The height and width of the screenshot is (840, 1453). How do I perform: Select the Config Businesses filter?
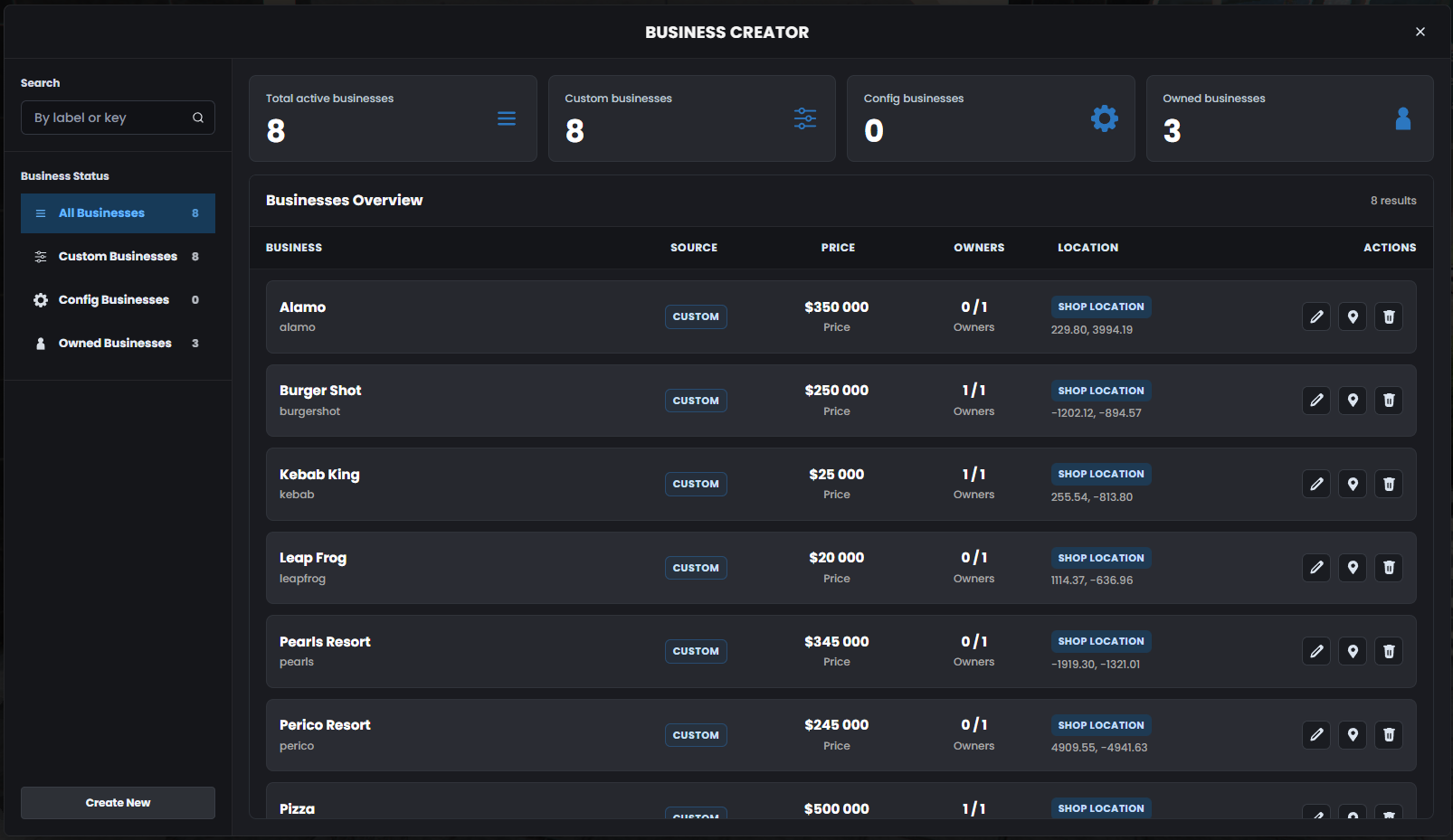pyautogui.click(x=118, y=300)
